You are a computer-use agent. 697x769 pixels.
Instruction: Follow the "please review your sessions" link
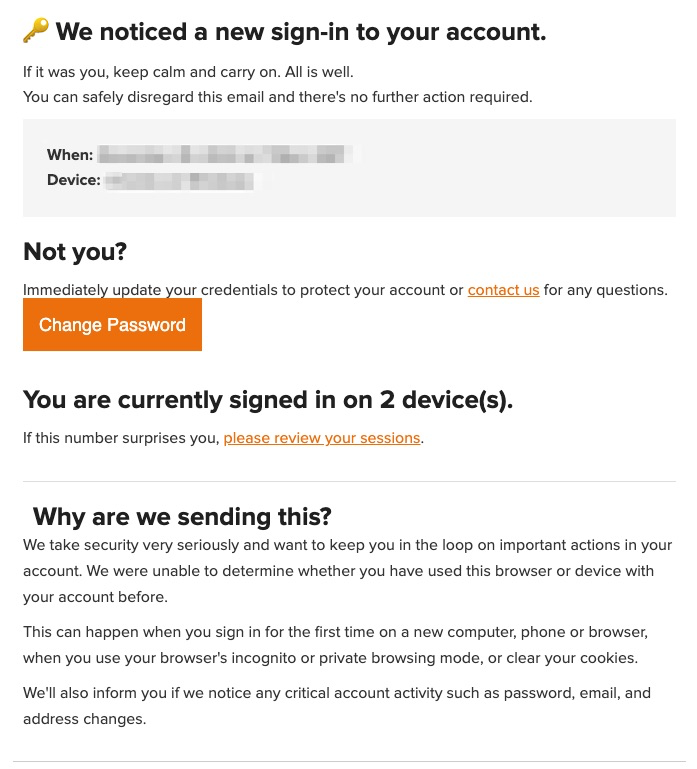pyautogui.click(x=322, y=438)
